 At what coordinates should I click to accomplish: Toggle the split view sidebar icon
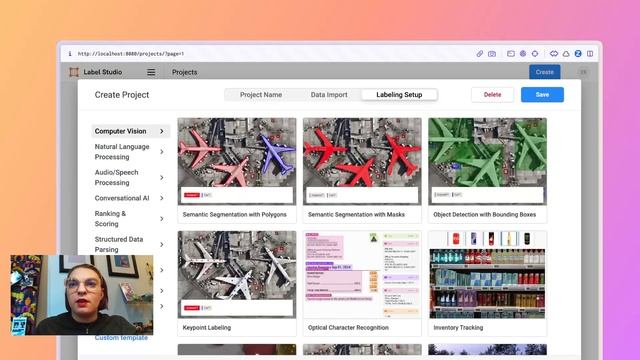pos(590,53)
